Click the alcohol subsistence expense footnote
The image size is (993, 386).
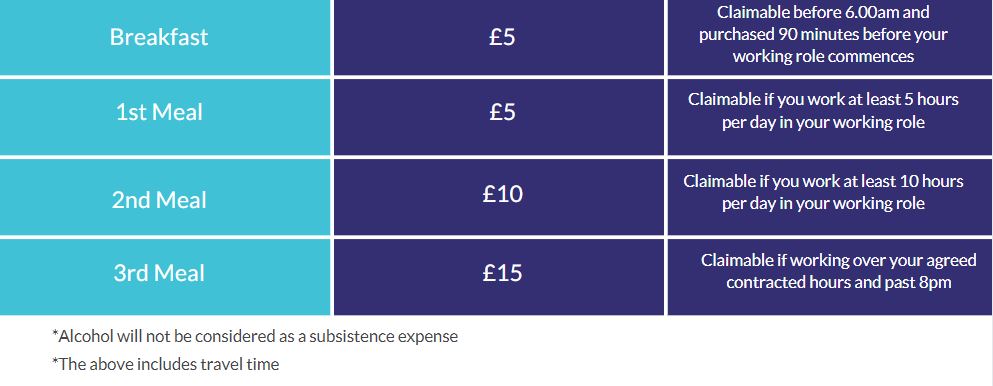tap(255, 336)
